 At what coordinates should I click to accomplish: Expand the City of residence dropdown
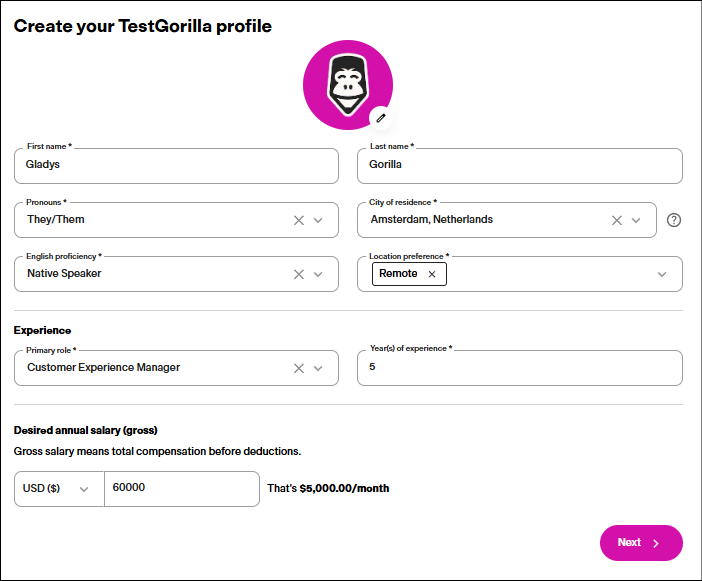(636, 220)
